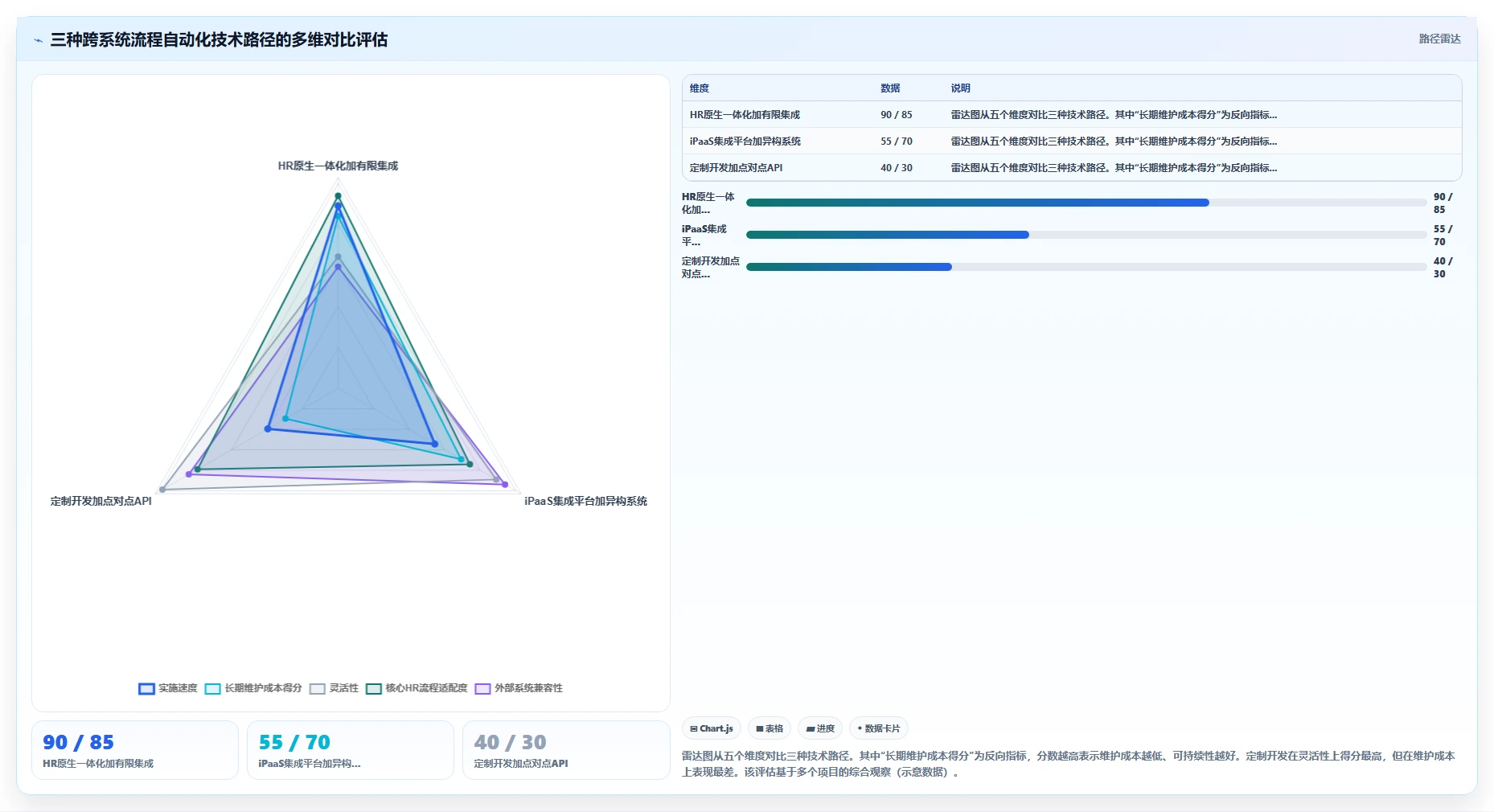Toggle the 实施速度 legend series
1494x812 pixels.
(x=168, y=688)
